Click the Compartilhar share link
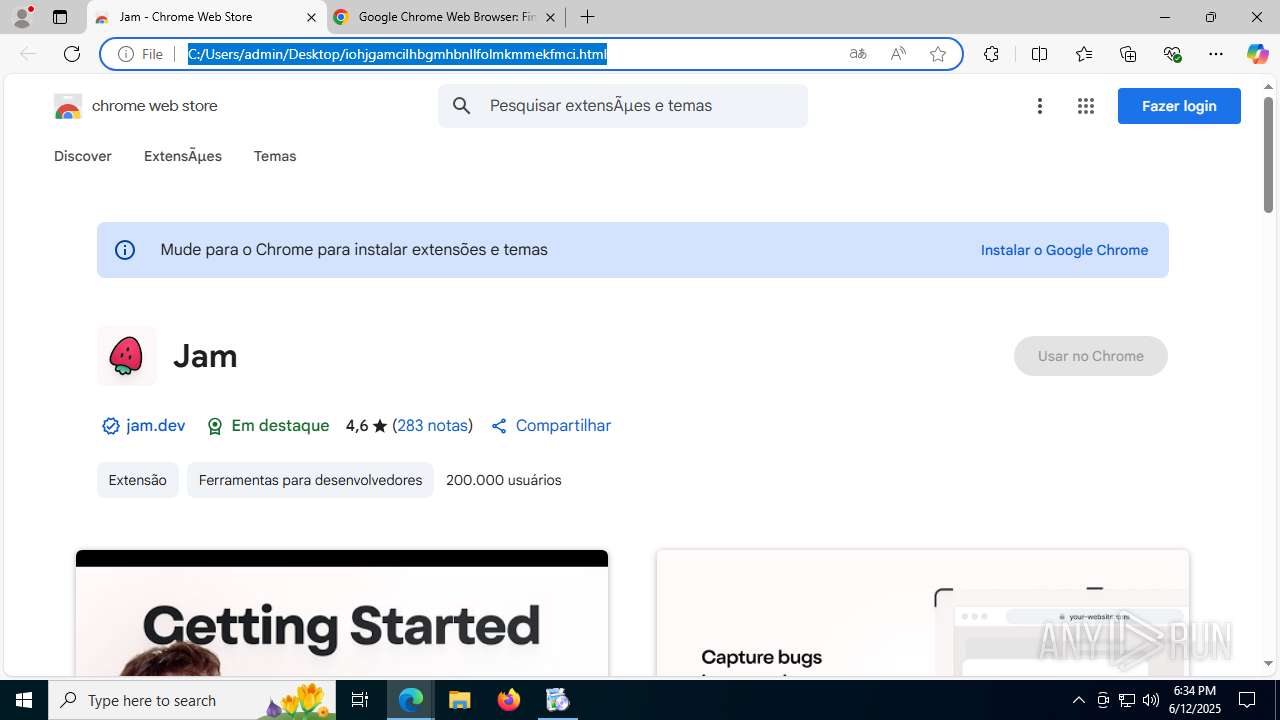Screen dimensions: 1280x720 coord(551,426)
